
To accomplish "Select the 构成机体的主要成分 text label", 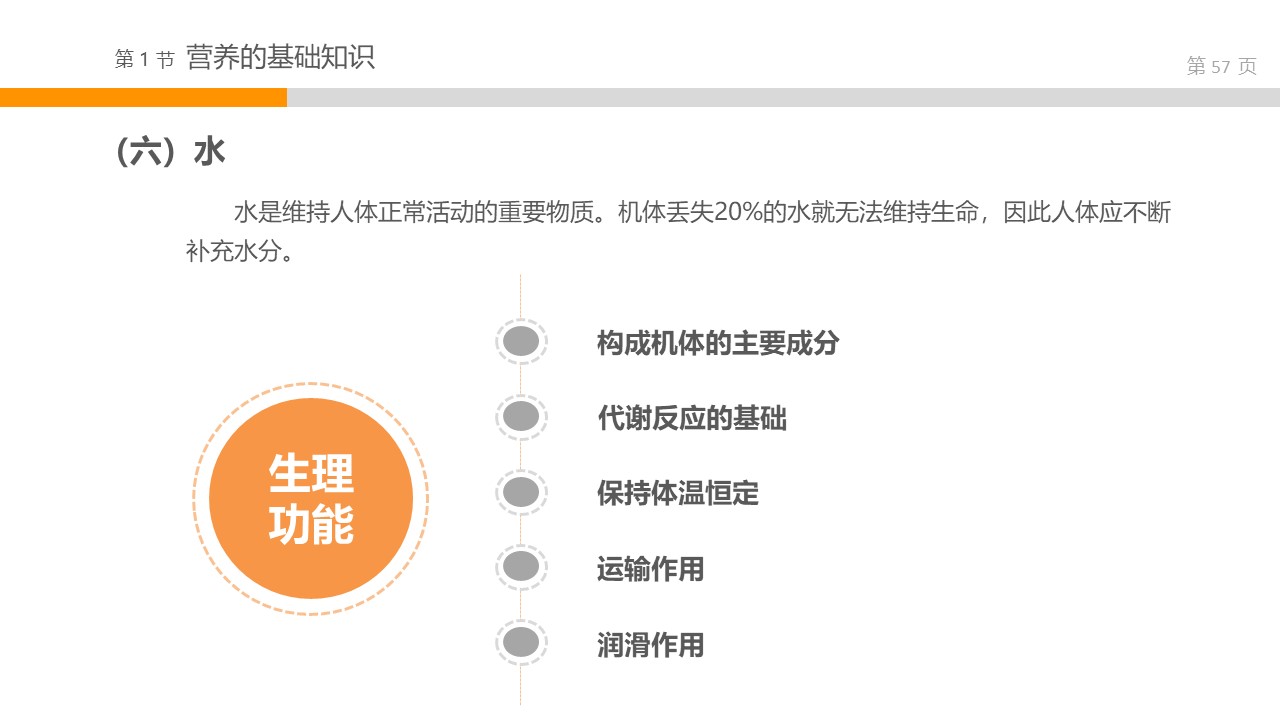I will 717,343.
